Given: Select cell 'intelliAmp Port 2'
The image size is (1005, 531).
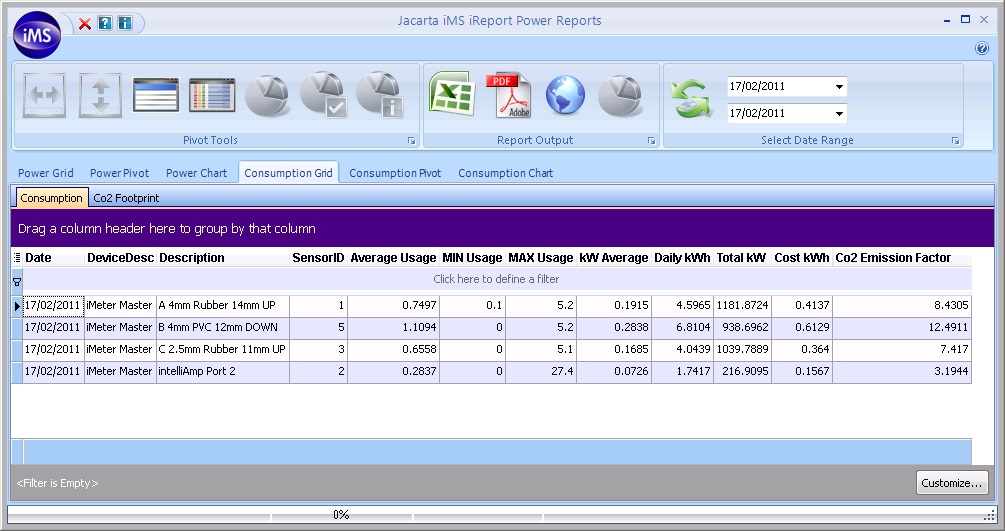Looking at the screenshot, I should click(x=223, y=371).
